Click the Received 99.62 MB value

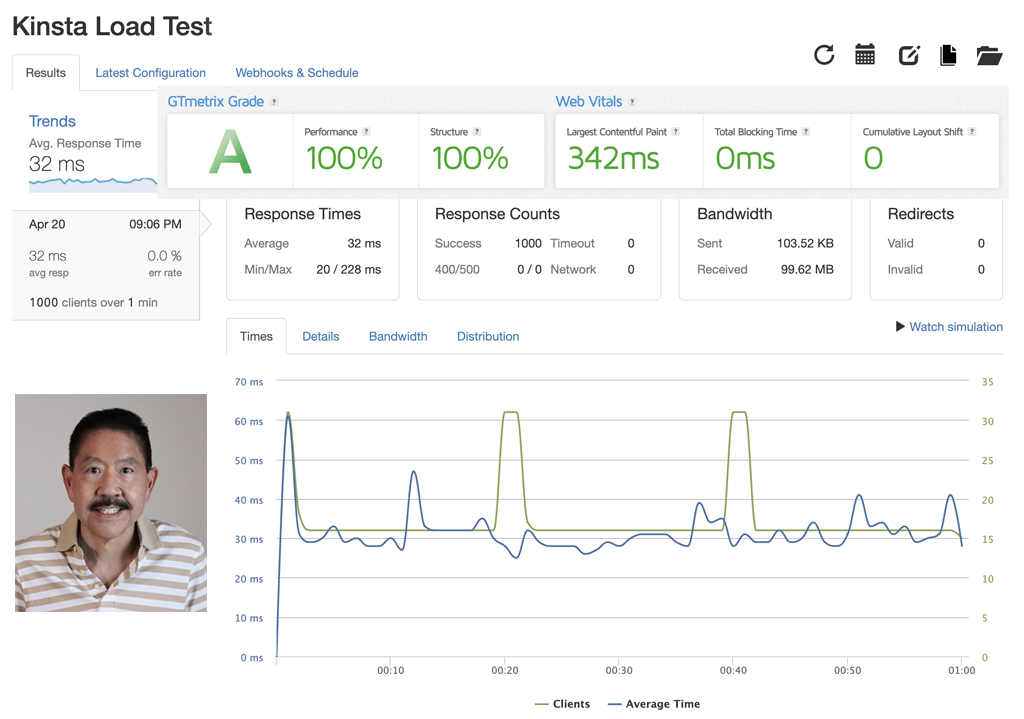tap(807, 269)
